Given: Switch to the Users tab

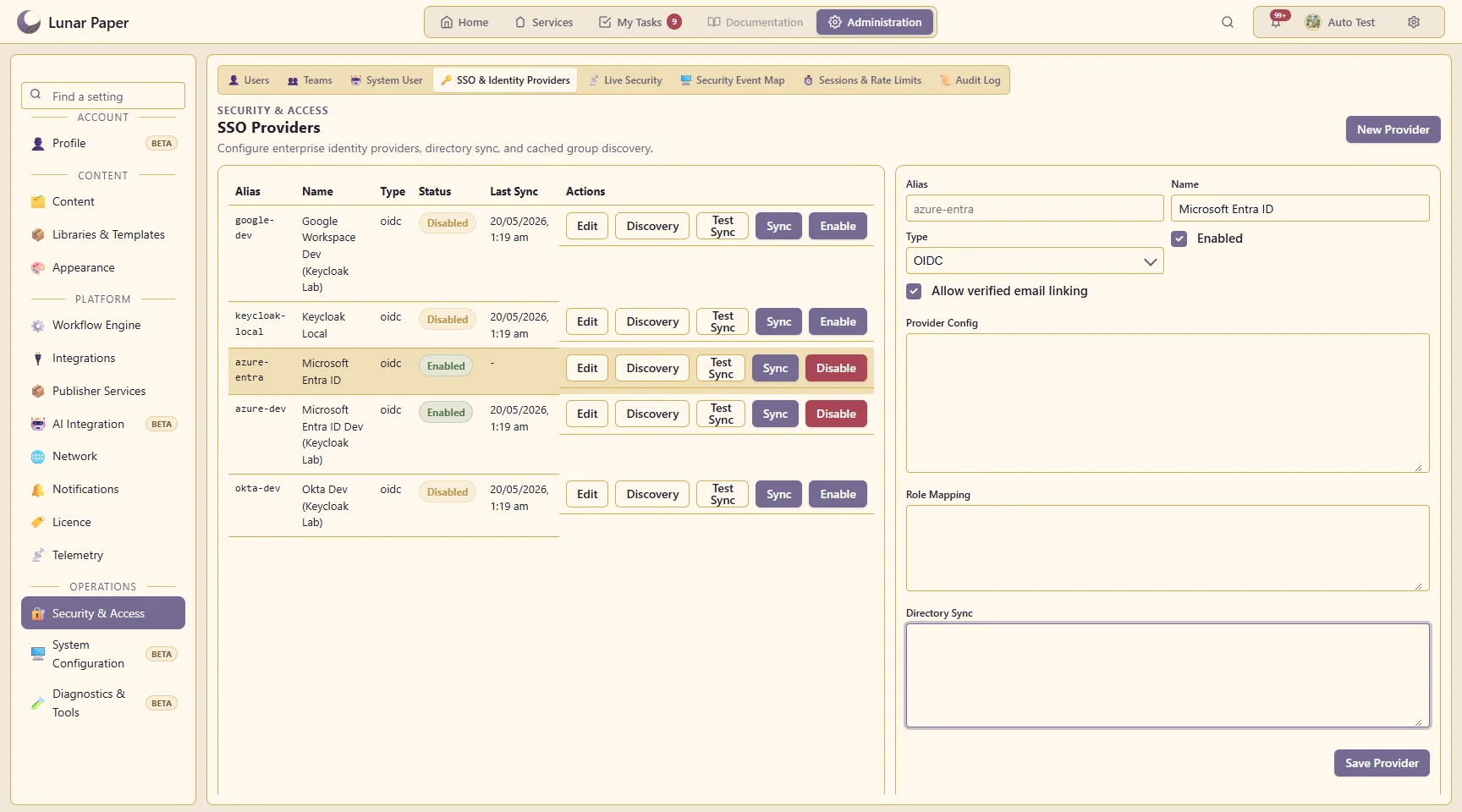Looking at the screenshot, I should tap(249, 80).
